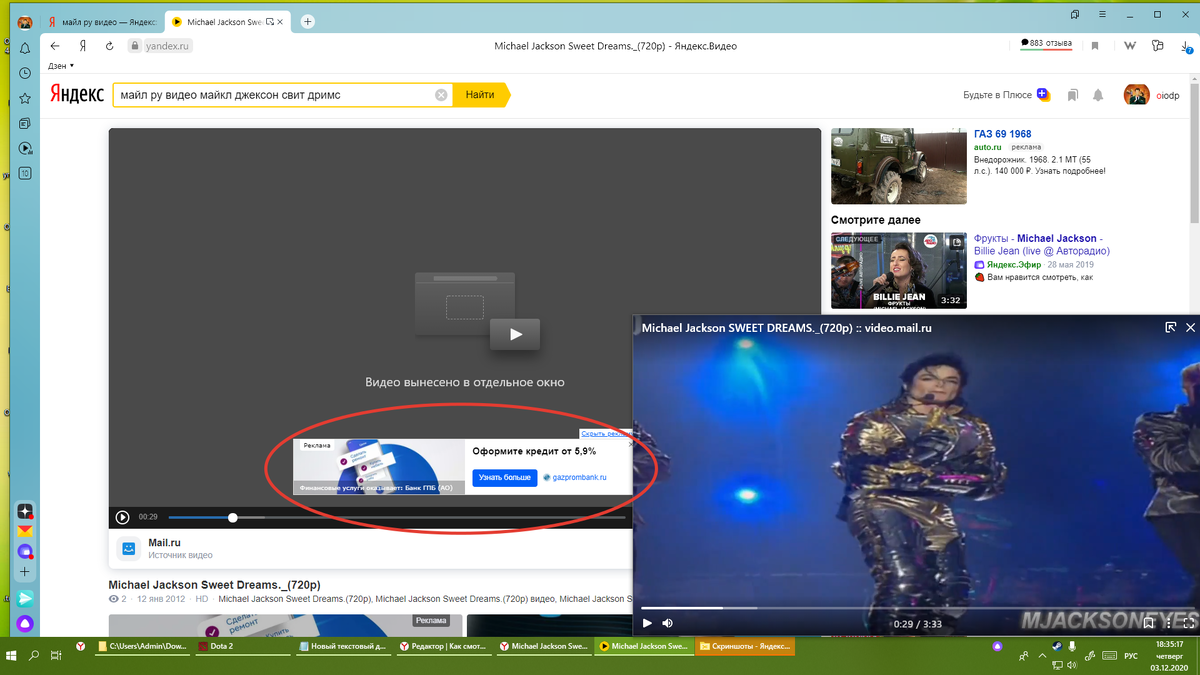Open the sidebar favorites star
The image size is (1200, 675).
pos(25,98)
